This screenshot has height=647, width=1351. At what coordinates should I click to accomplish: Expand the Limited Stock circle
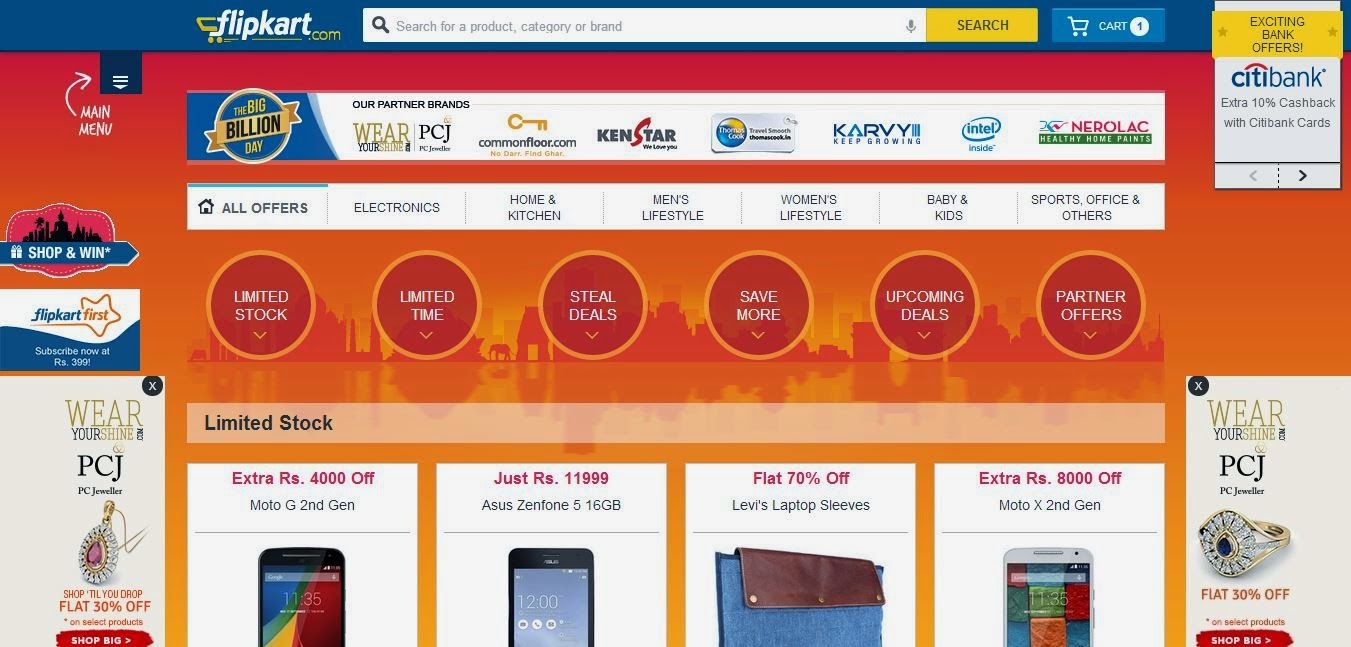(261, 305)
